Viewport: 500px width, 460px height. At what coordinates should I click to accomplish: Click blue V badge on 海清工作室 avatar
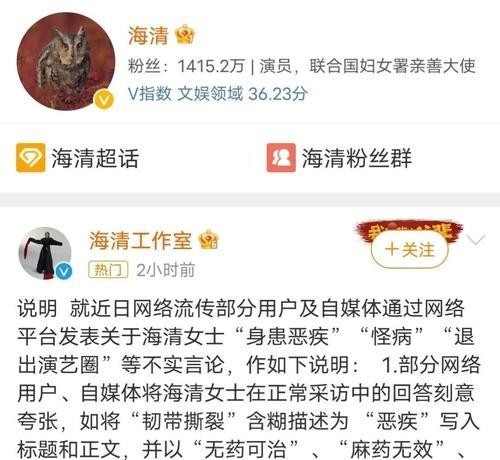click(x=64, y=271)
